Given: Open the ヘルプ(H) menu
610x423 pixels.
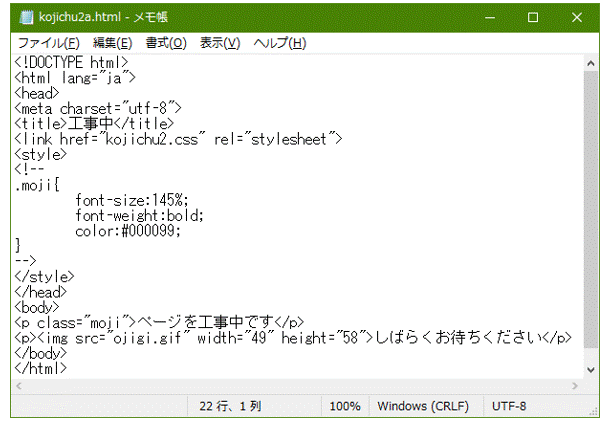Looking at the screenshot, I should click(280, 43).
